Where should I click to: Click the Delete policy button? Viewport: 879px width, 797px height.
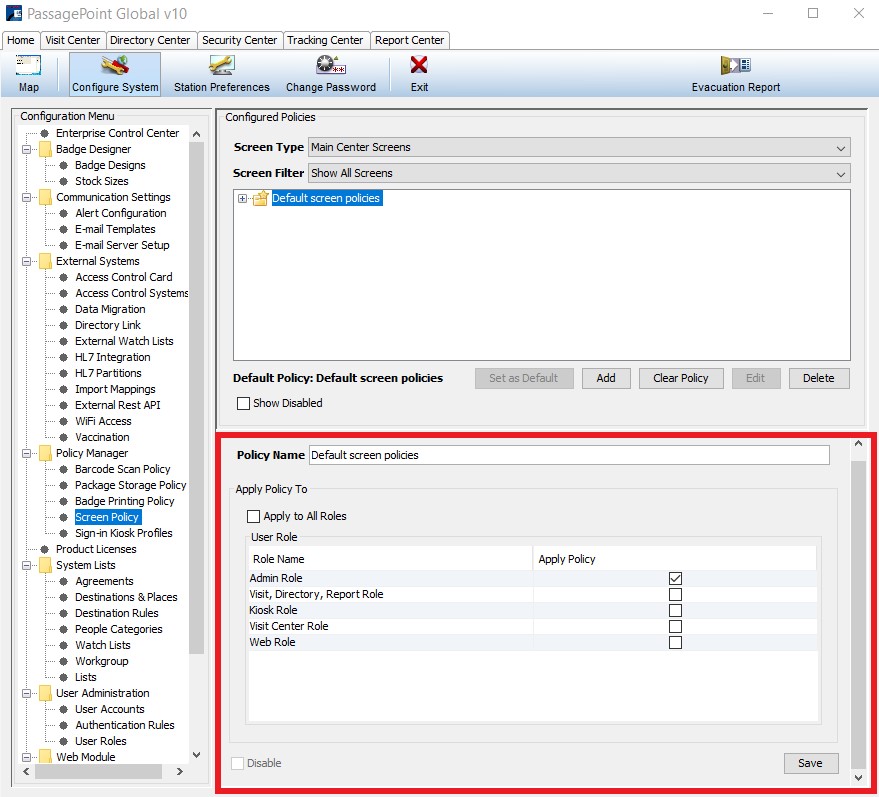click(x=818, y=378)
